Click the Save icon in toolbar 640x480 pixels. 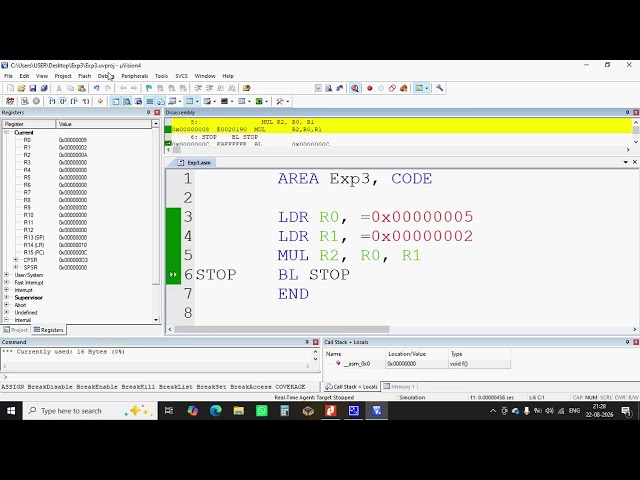point(33,88)
